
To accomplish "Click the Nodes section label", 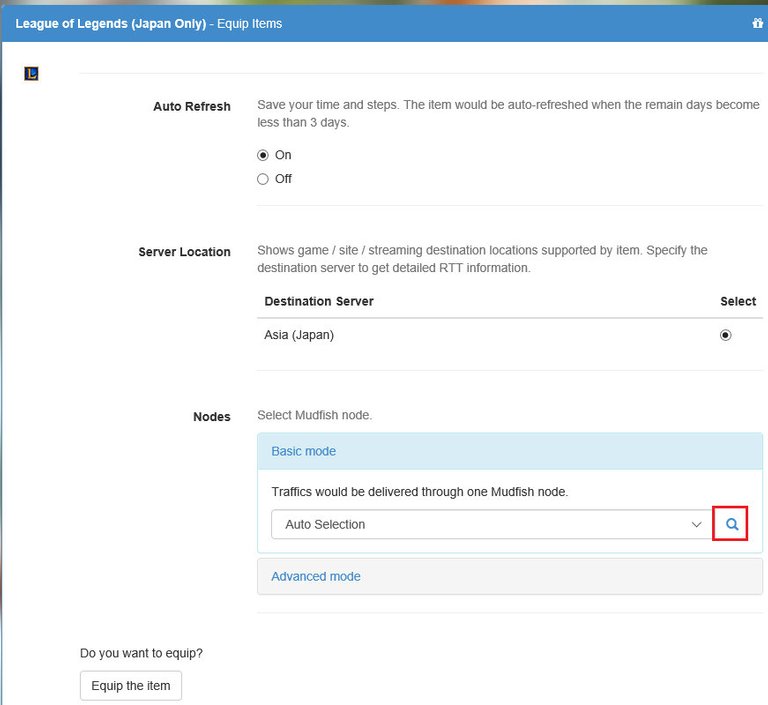I will pos(211,416).
